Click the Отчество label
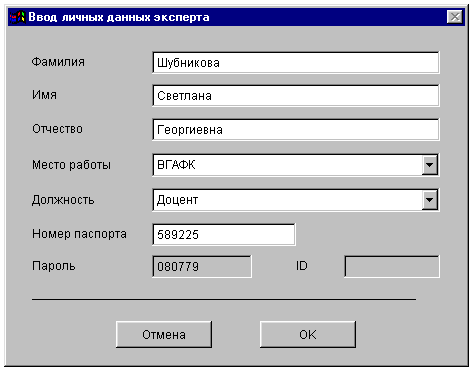This screenshot has width=472, height=369. (x=57, y=129)
